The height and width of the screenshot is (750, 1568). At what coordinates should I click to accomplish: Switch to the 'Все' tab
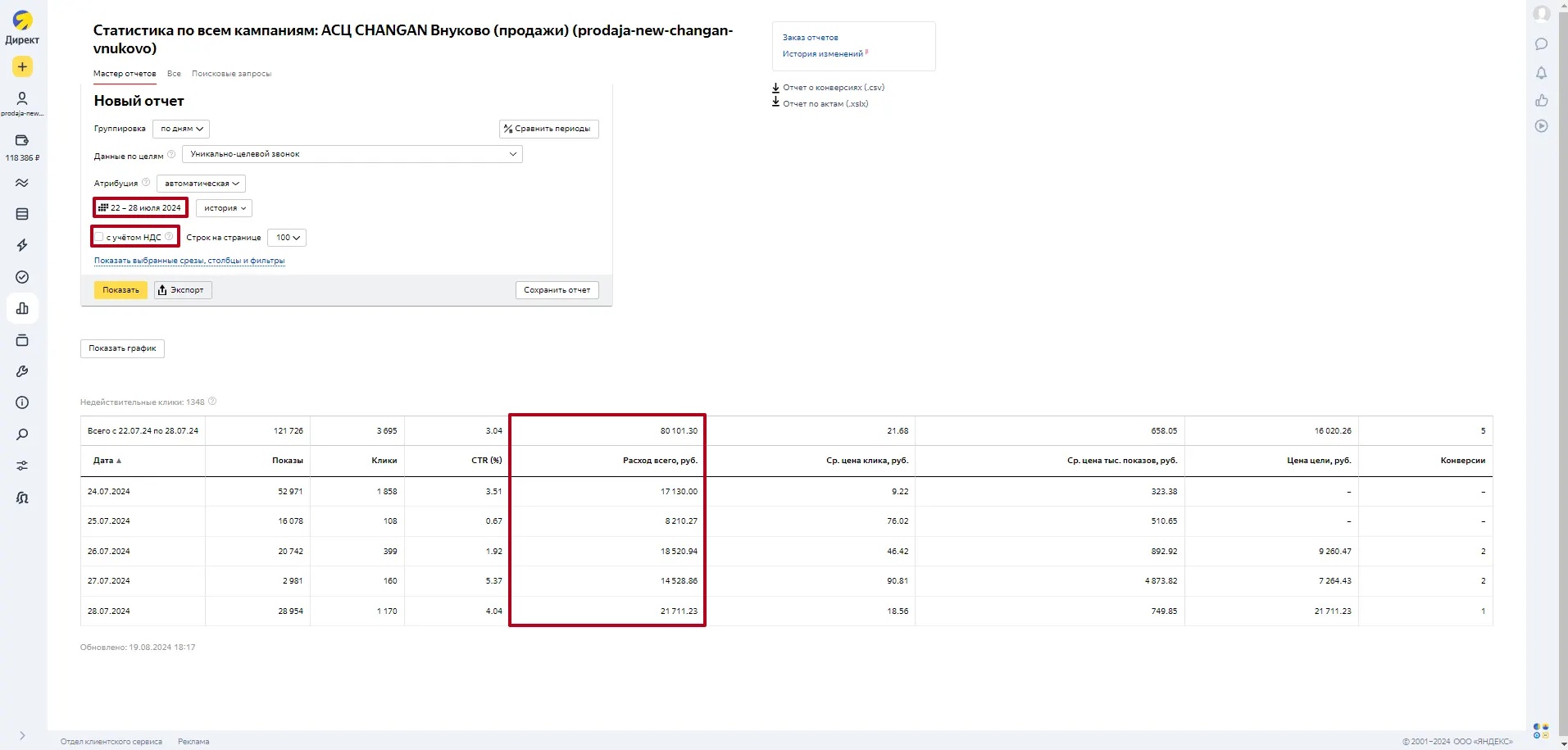[x=174, y=74]
